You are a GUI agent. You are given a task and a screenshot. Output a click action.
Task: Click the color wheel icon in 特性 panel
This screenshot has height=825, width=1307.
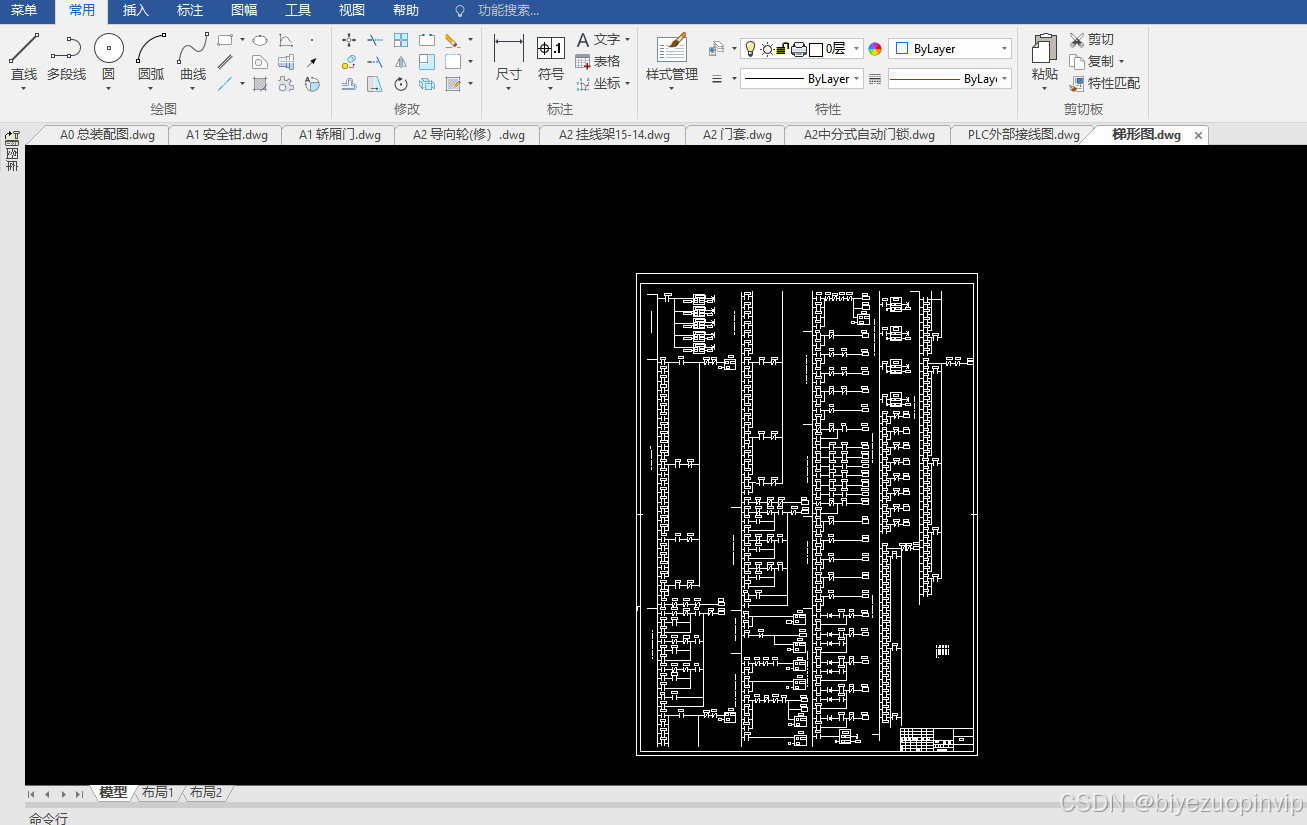point(875,49)
